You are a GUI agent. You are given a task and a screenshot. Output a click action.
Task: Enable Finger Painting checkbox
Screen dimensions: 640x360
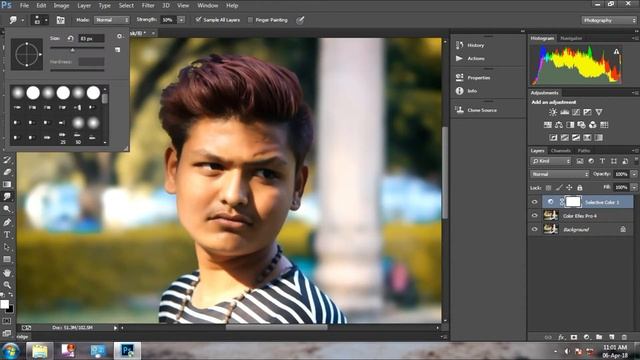250,20
